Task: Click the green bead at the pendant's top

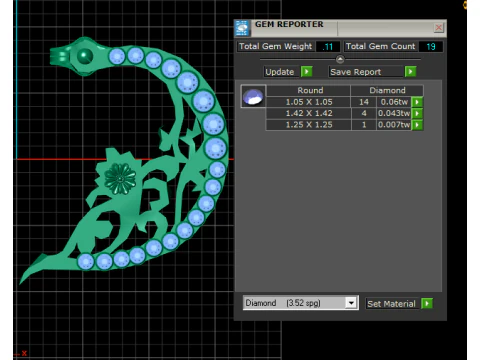Action: [85, 56]
